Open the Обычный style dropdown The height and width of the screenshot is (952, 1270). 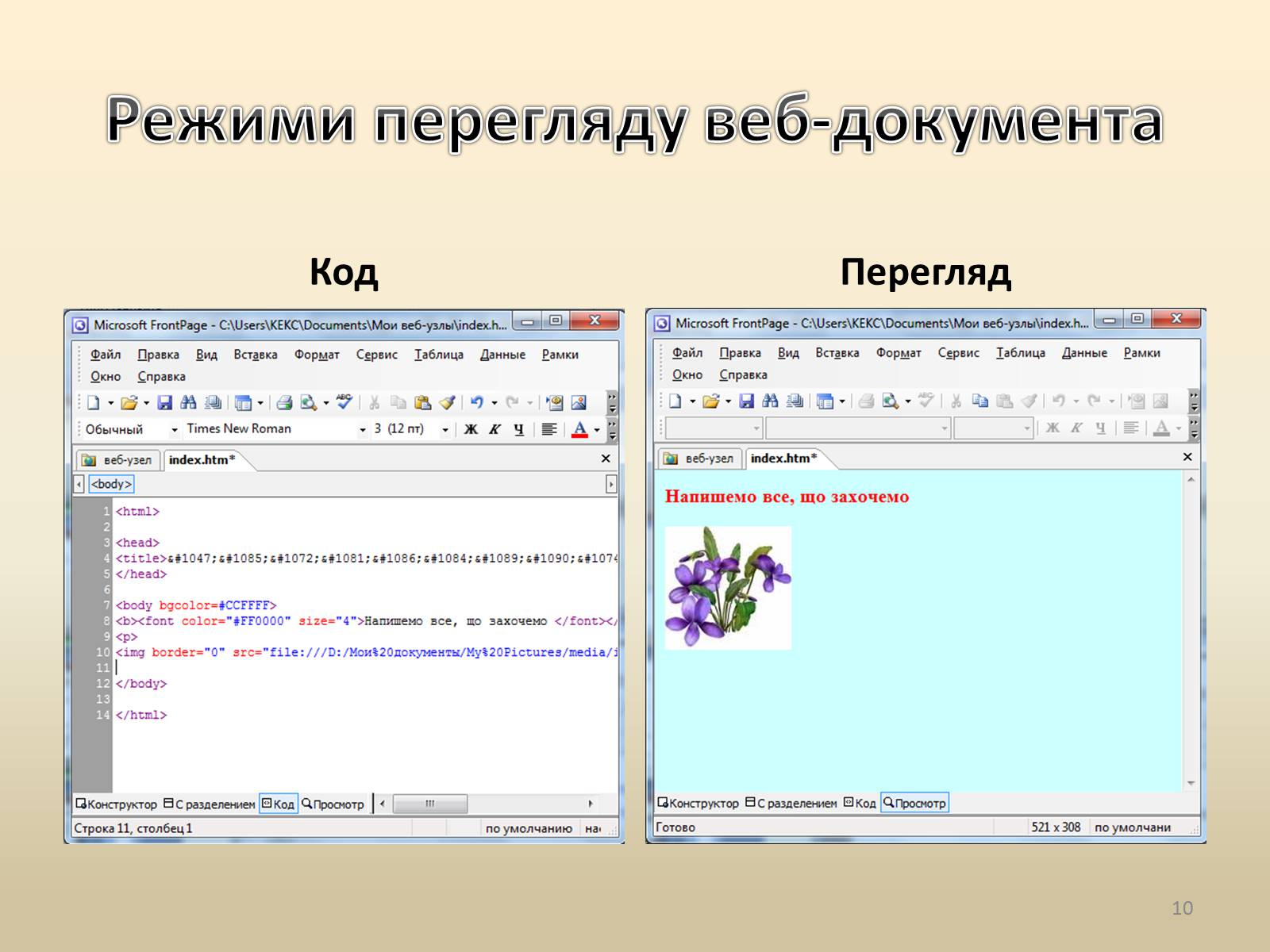pos(175,430)
